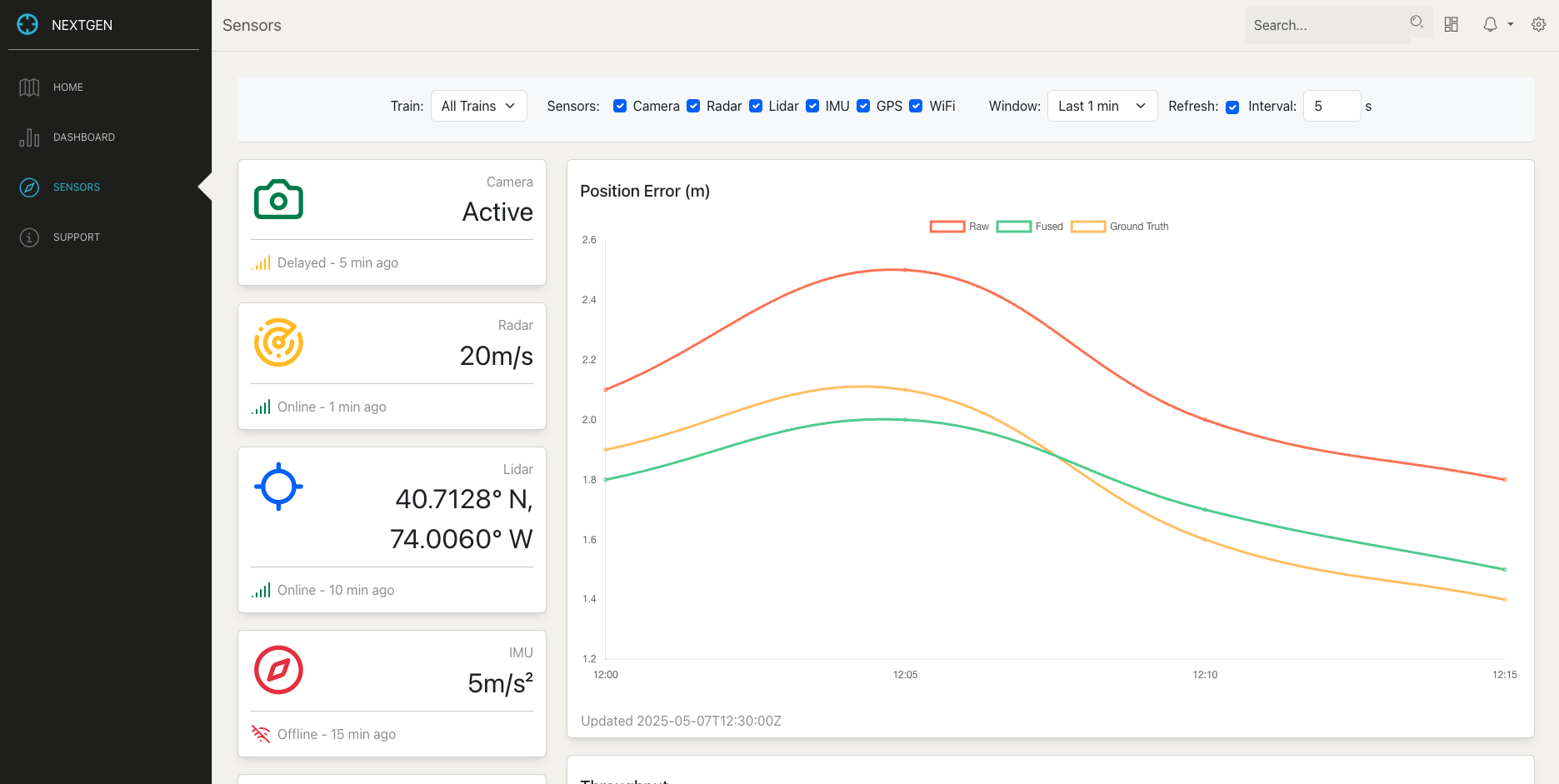Screen dimensions: 1559x784
Task: Go to the Home menu item
Action: pos(68,87)
